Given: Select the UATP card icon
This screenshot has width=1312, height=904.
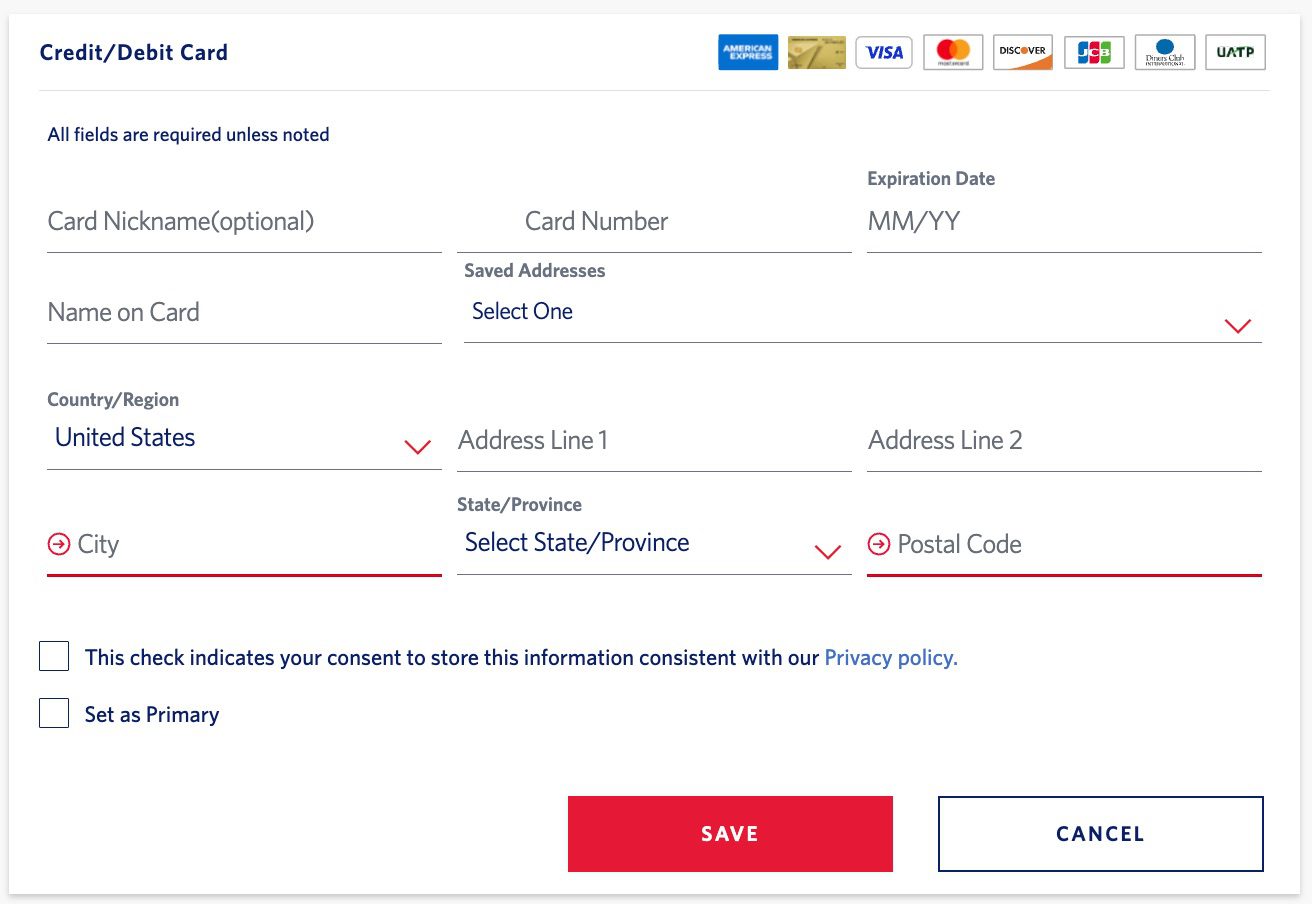Looking at the screenshot, I should click(x=1235, y=52).
